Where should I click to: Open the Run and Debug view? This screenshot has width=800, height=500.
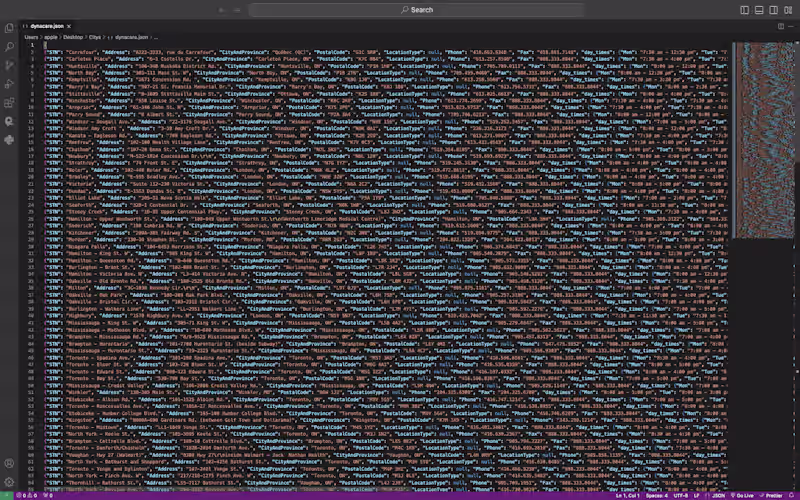9,84
